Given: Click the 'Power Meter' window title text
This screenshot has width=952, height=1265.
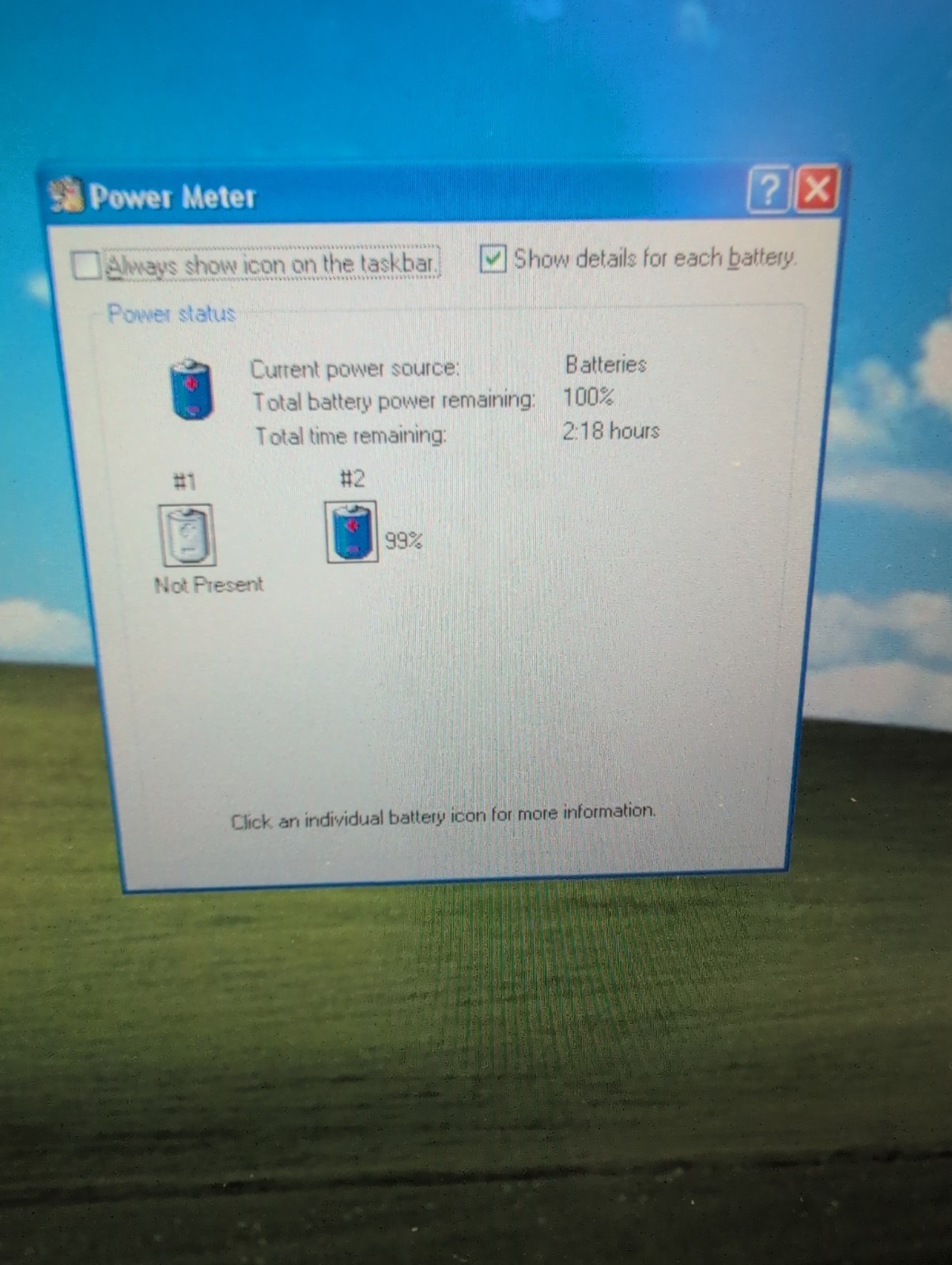Looking at the screenshot, I should click(172, 196).
